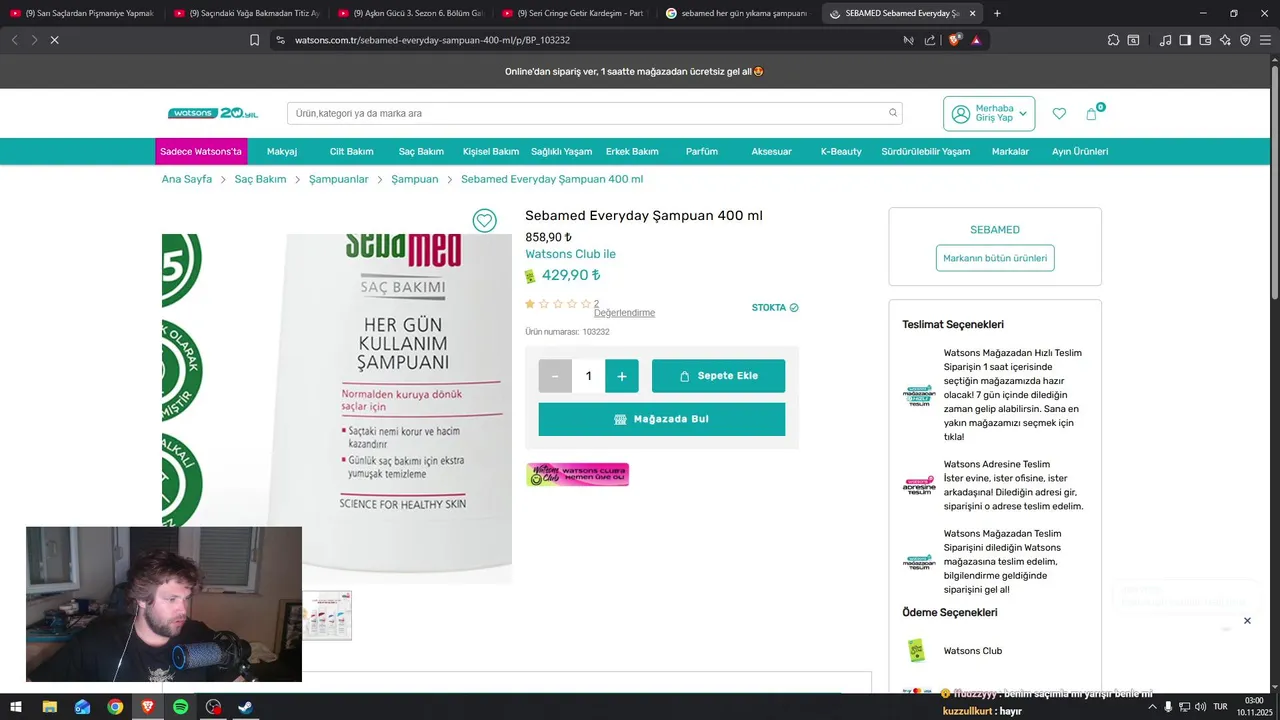Click the browser page vertical scrollbar

pos(1274,180)
